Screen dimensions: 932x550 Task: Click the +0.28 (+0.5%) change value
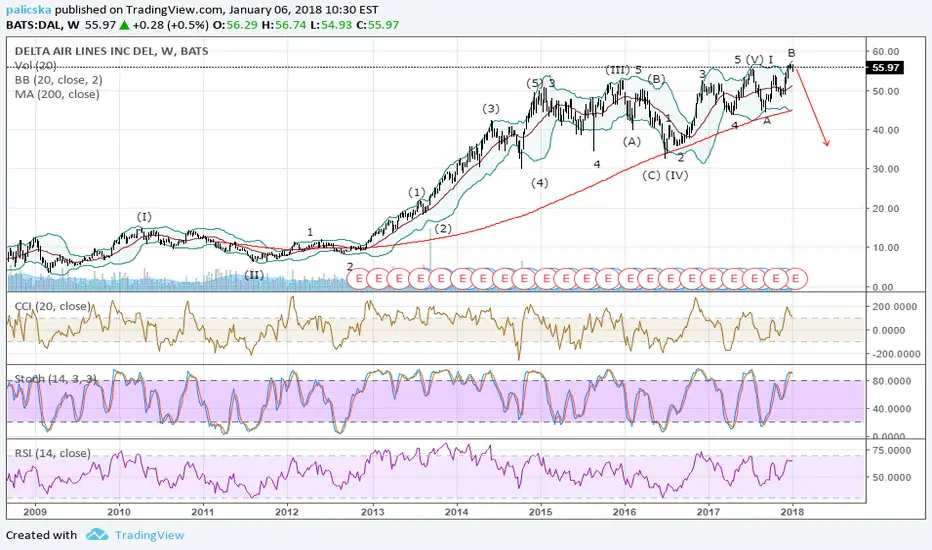170,25
